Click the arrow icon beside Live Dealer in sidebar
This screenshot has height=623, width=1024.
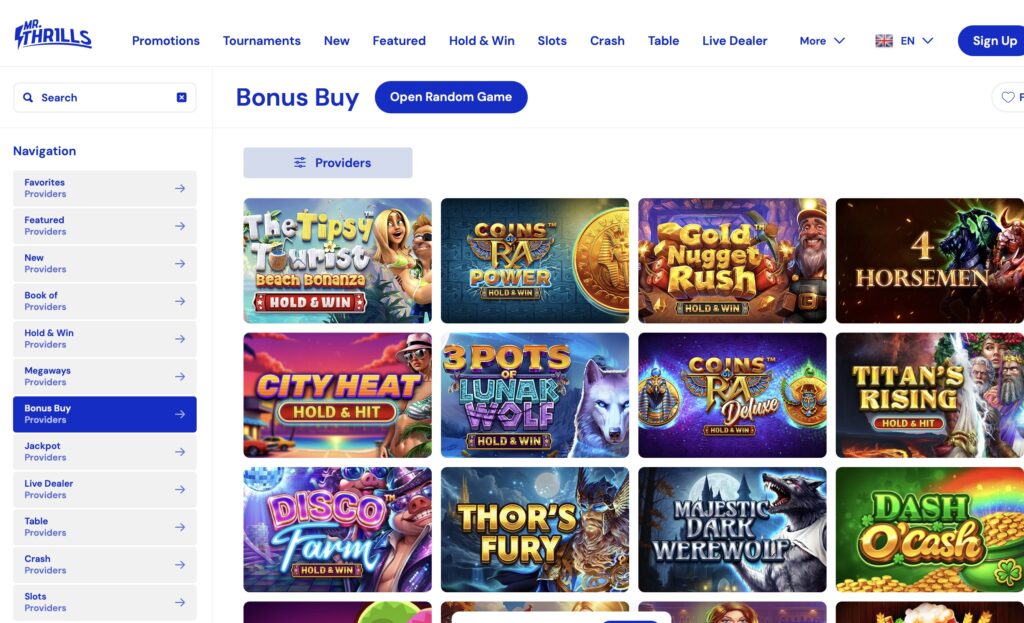(x=180, y=489)
